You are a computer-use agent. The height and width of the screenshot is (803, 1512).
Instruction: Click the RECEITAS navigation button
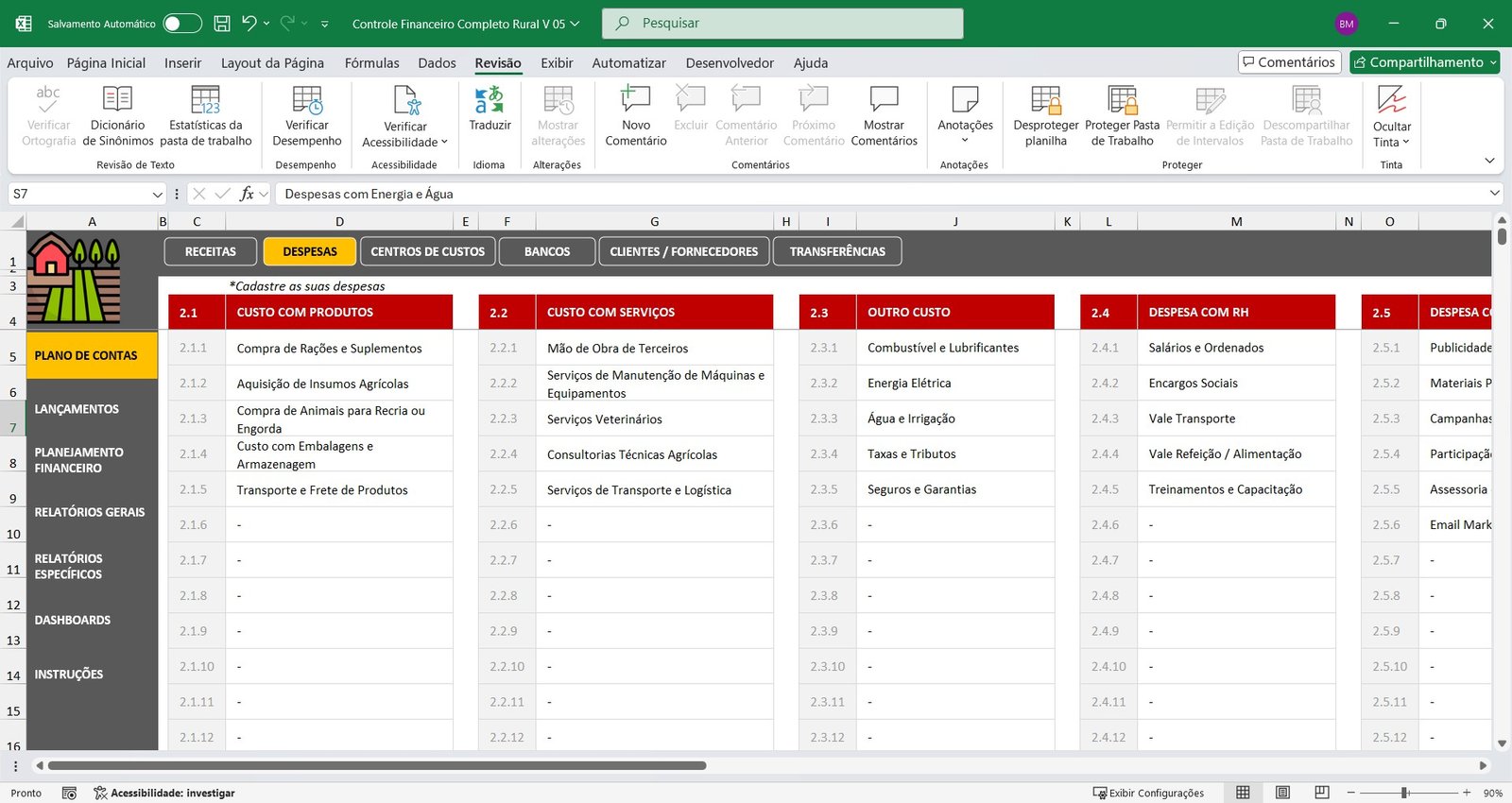coord(211,251)
